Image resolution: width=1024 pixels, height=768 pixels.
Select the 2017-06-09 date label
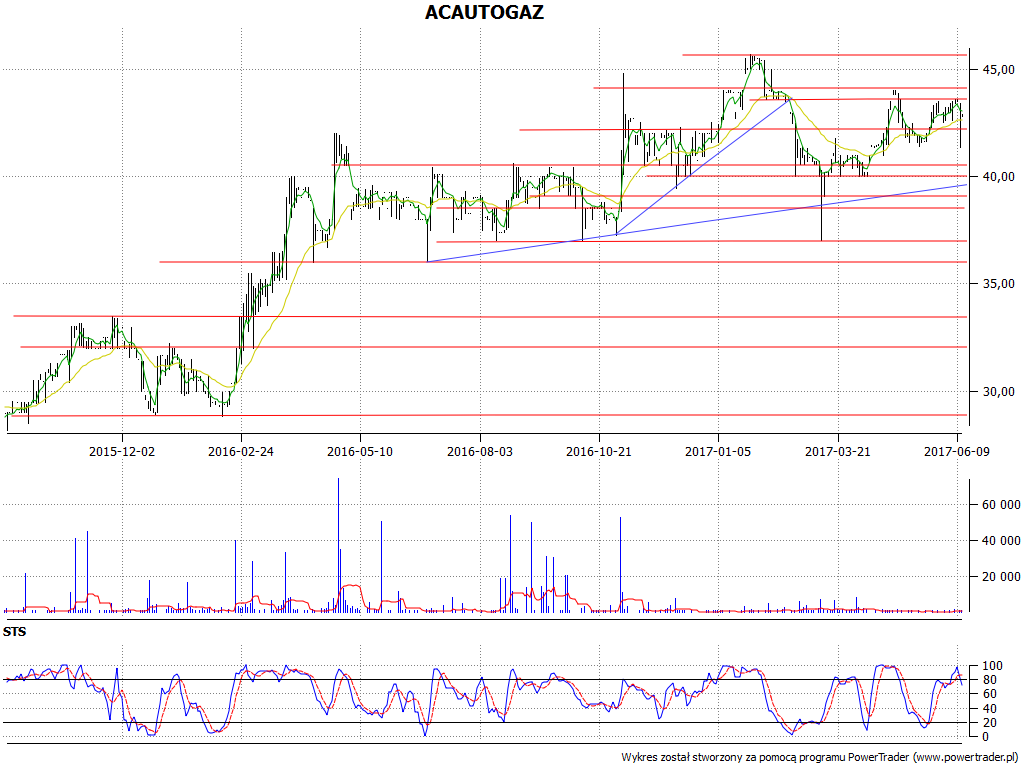point(957,451)
